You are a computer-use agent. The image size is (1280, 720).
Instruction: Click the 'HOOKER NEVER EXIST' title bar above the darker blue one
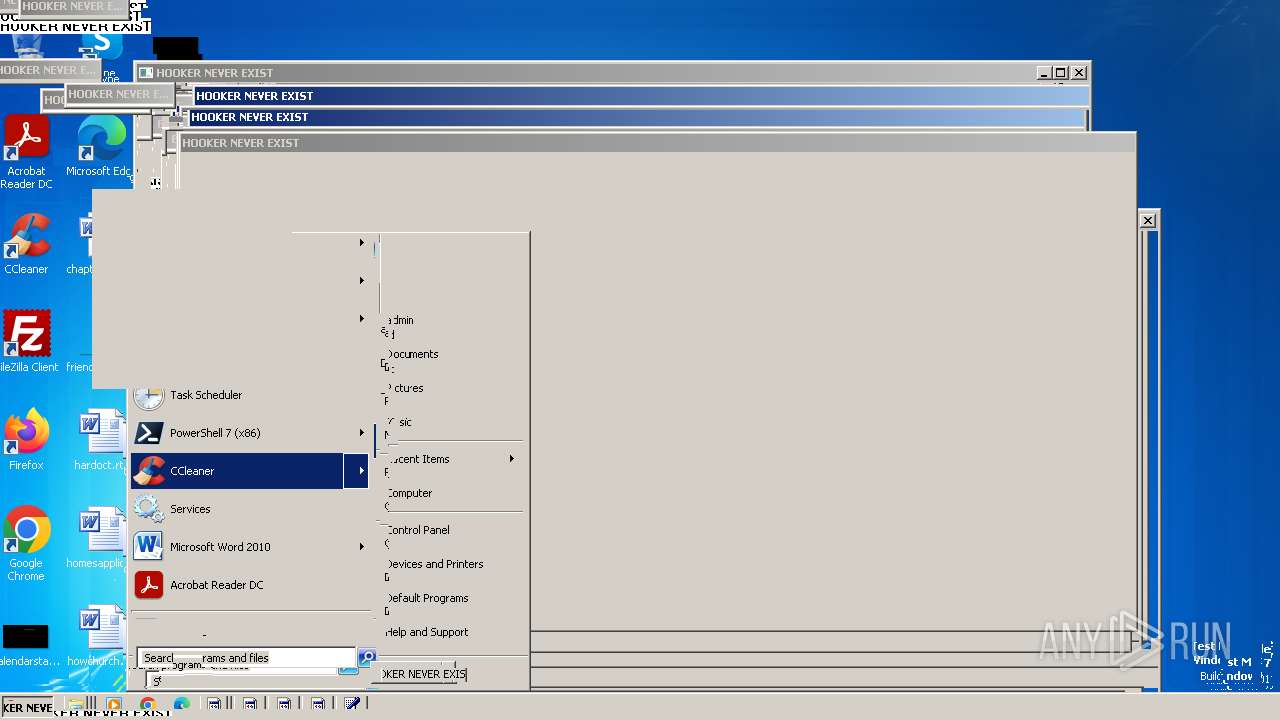pos(640,96)
